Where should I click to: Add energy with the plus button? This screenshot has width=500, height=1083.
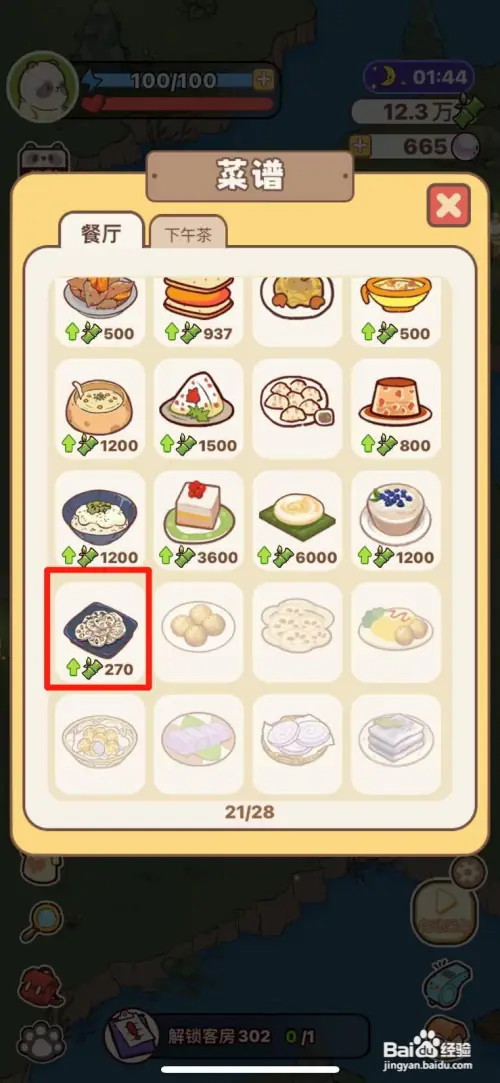(263, 81)
